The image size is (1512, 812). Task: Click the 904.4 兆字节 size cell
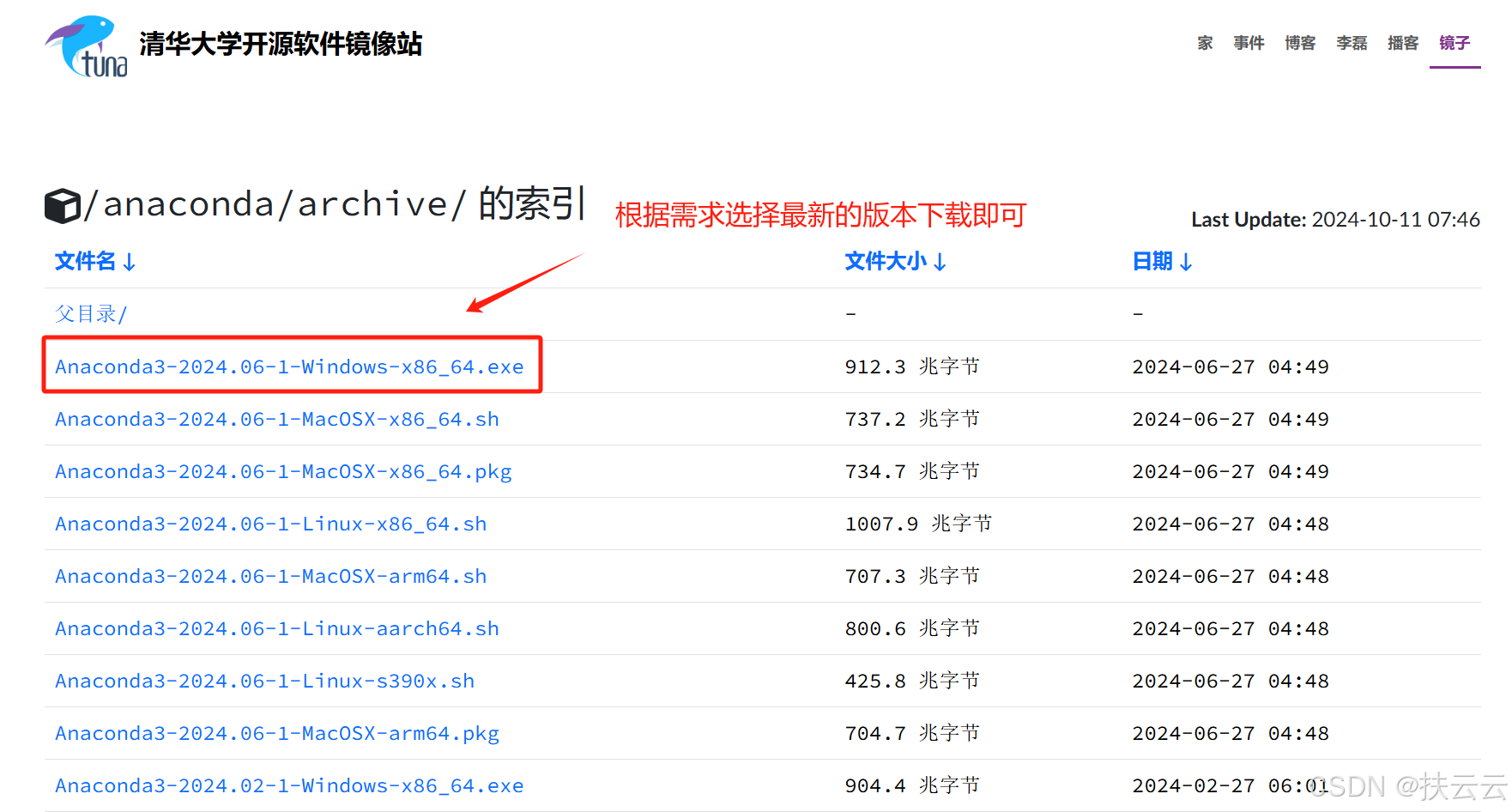click(912, 786)
